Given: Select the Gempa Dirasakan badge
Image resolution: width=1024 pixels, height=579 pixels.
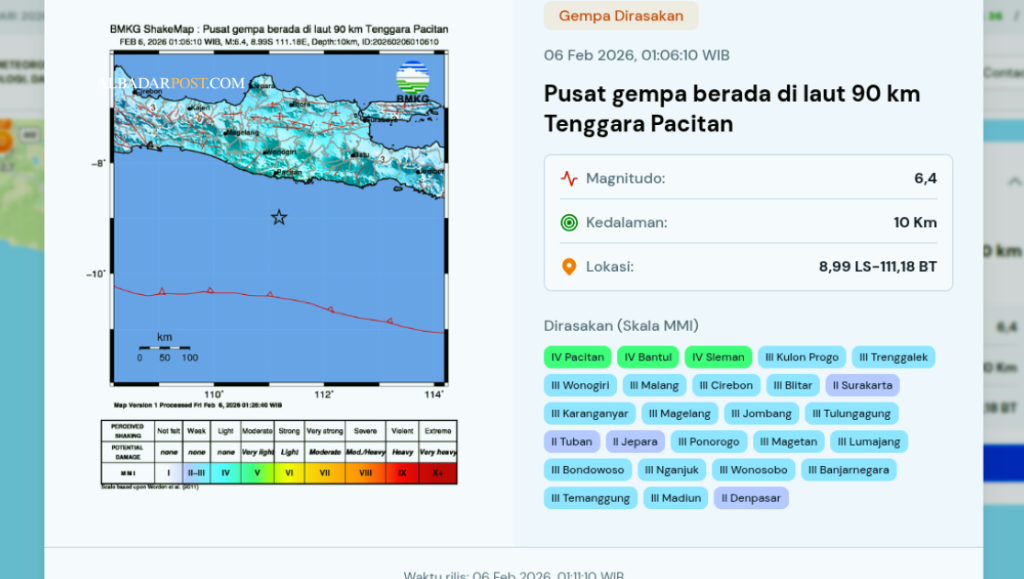Looking at the screenshot, I should pyautogui.click(x=621, y=16).
